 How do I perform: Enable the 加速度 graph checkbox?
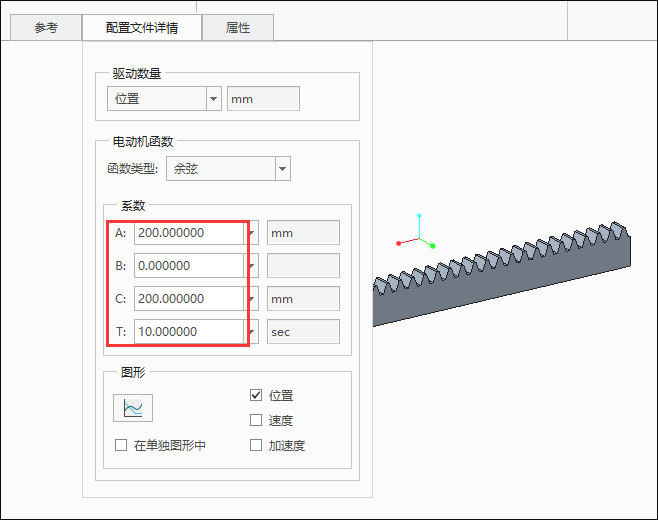point(256,445)
